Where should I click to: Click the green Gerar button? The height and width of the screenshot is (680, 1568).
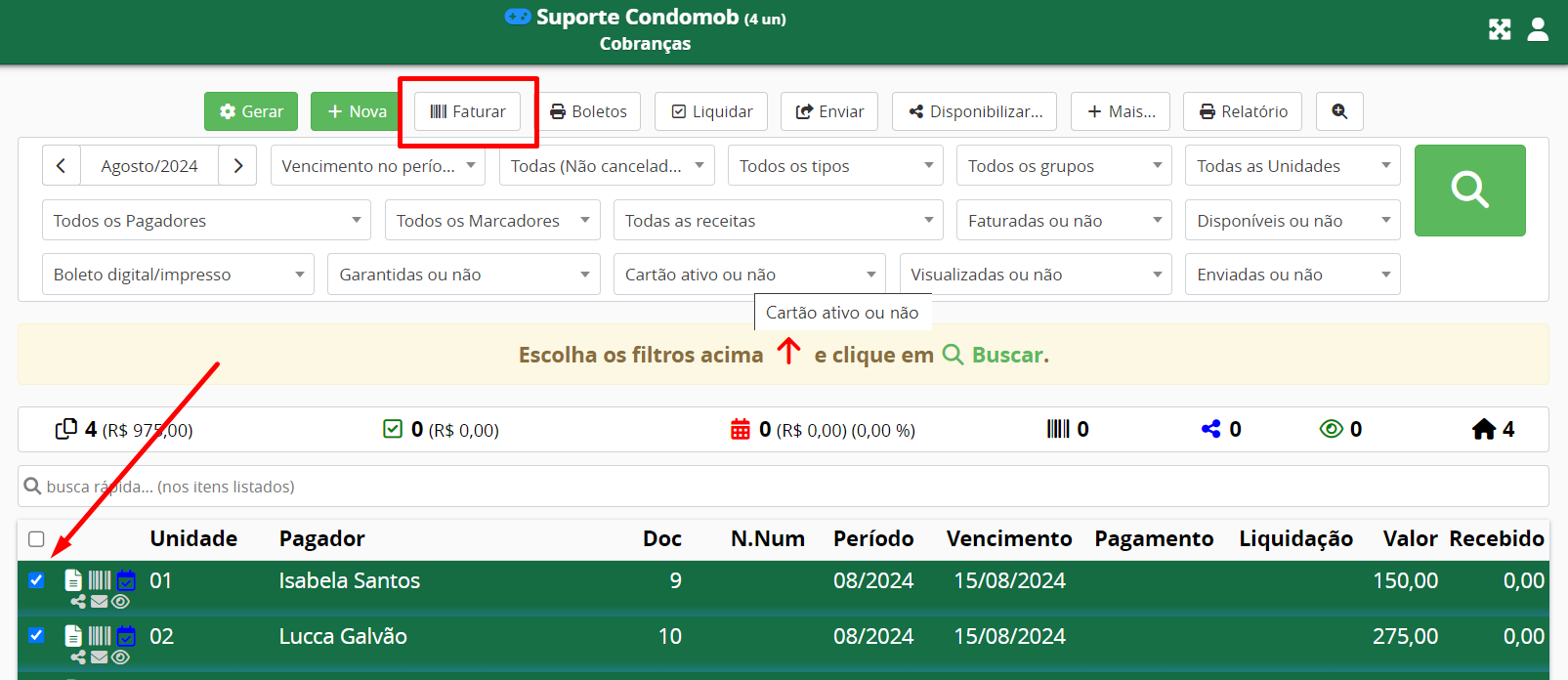[x=251, y=111]
